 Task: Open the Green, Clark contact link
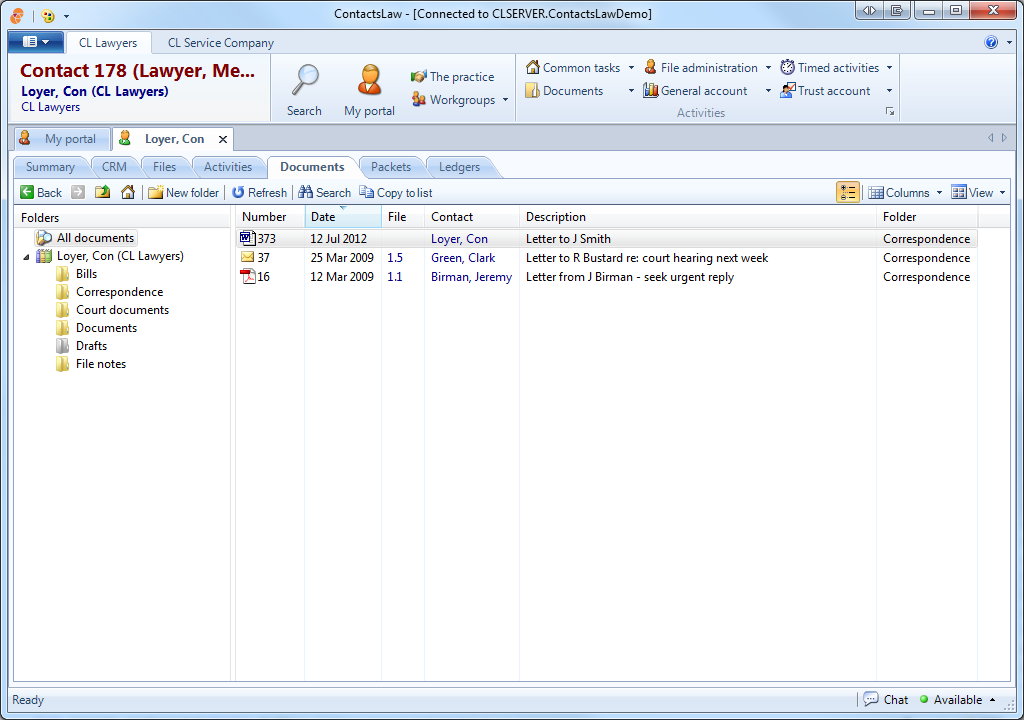[463, 257]
